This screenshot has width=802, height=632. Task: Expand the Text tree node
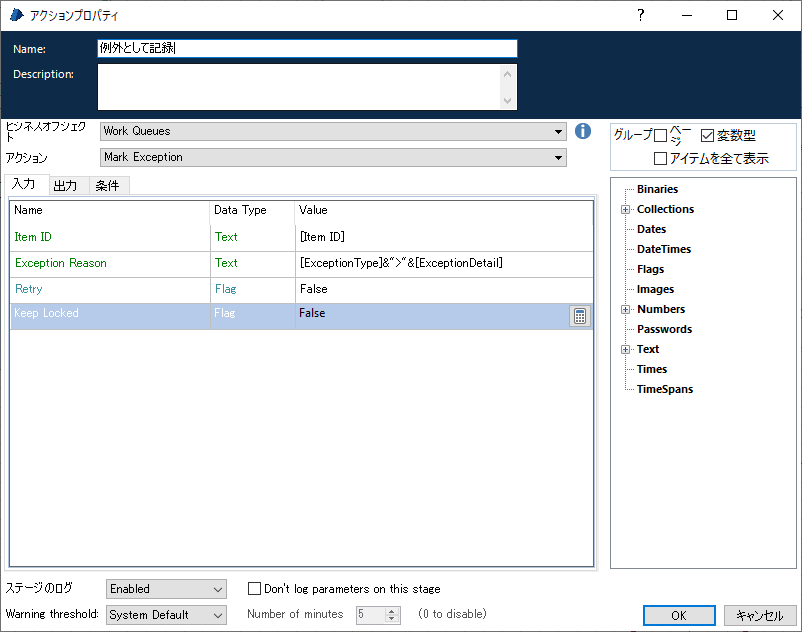click(x=626, y=350)
